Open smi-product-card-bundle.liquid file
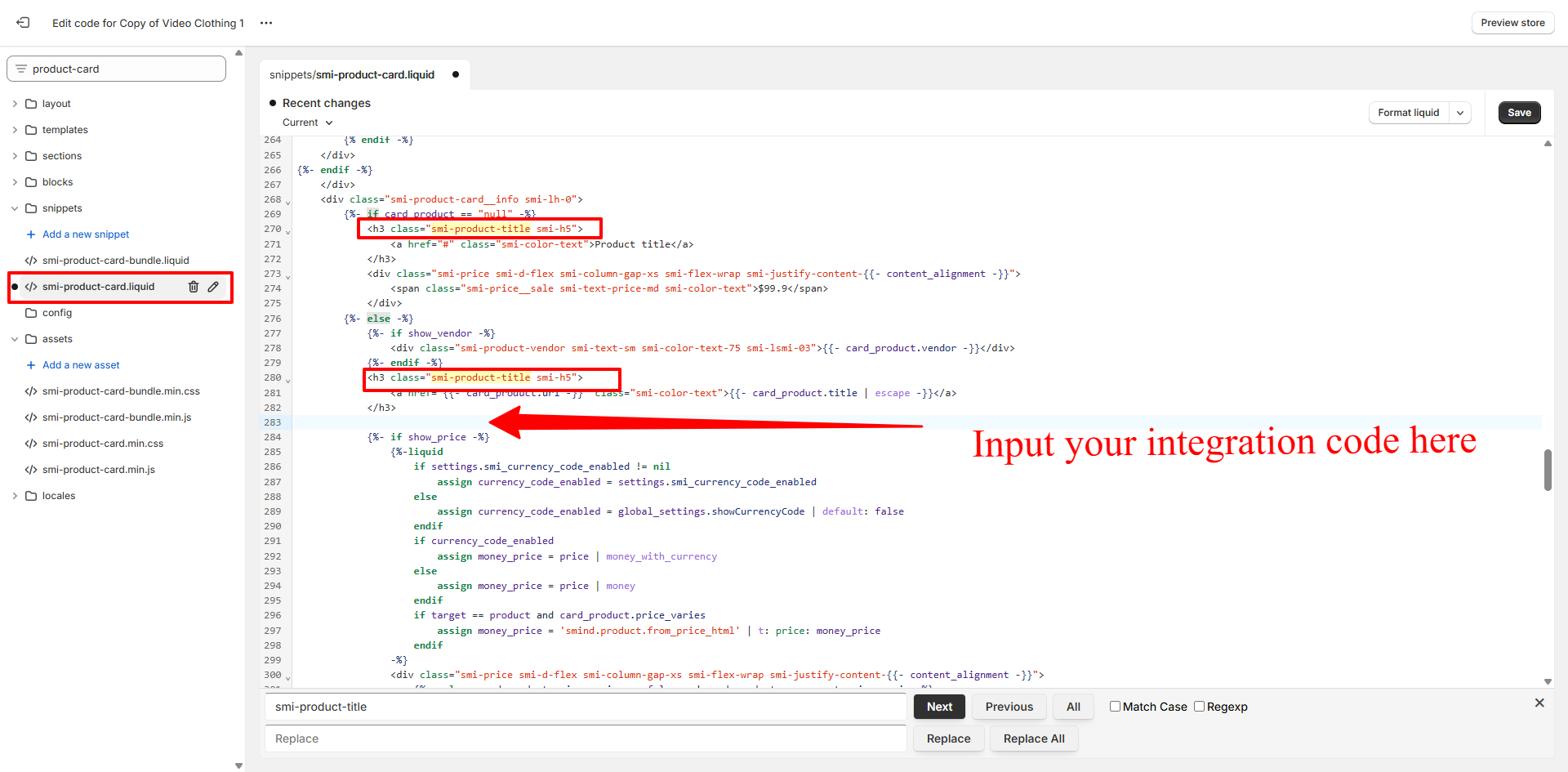 click(x=116, y=261)
